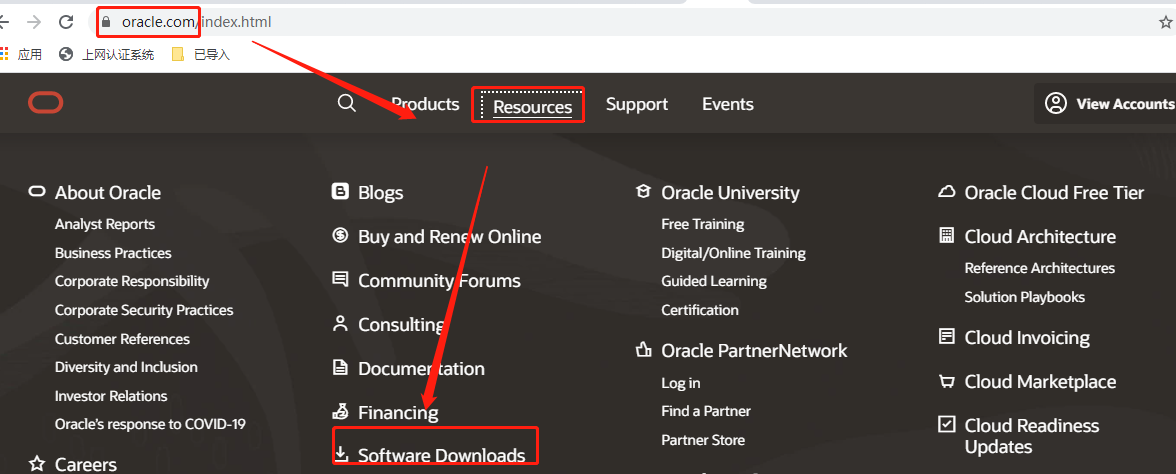Reload the page with refresh icon
The height and width of the screenshot is (474, 1176).
66,22
